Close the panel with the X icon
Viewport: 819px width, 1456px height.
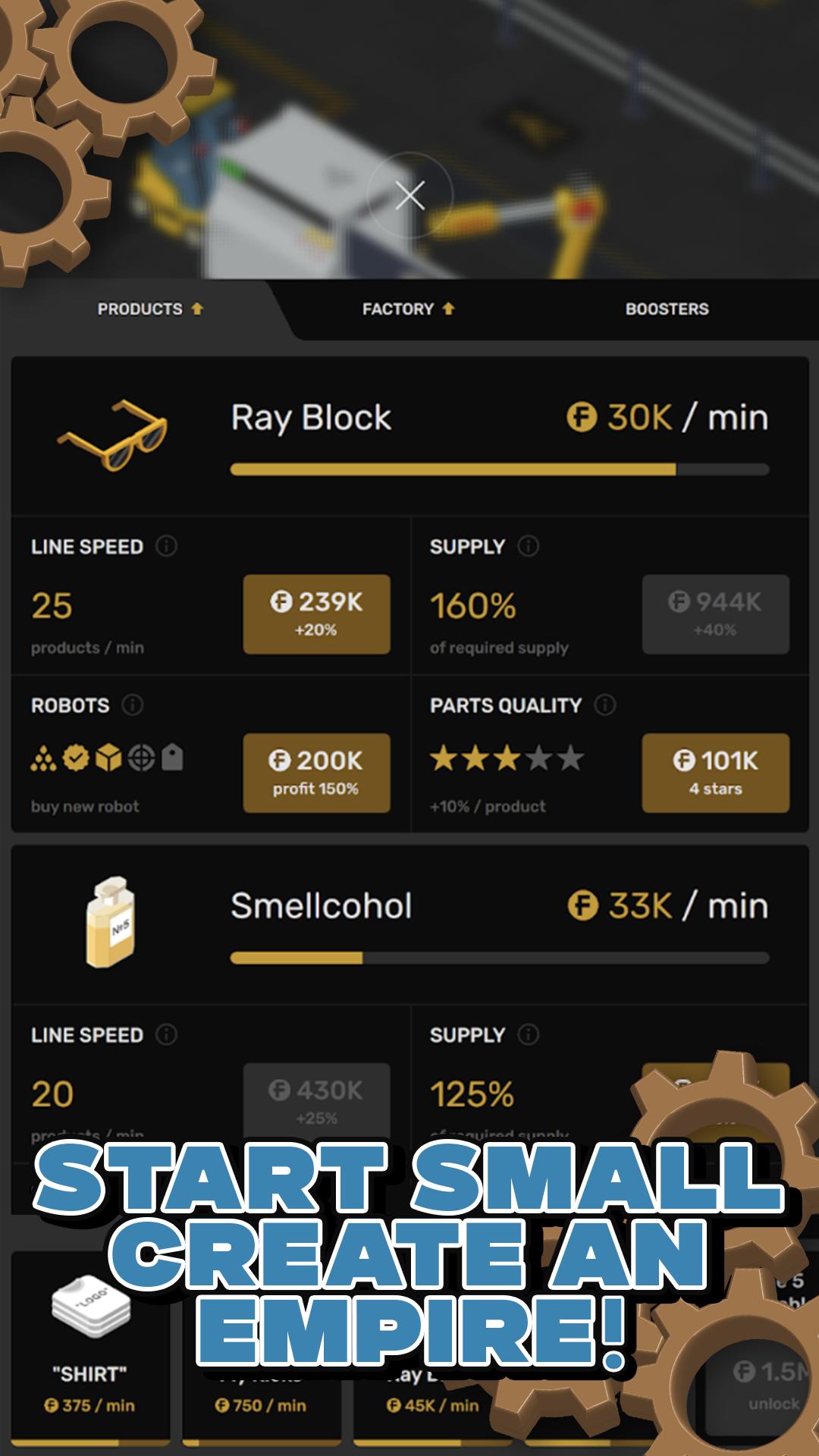click(x=409, y=196)
